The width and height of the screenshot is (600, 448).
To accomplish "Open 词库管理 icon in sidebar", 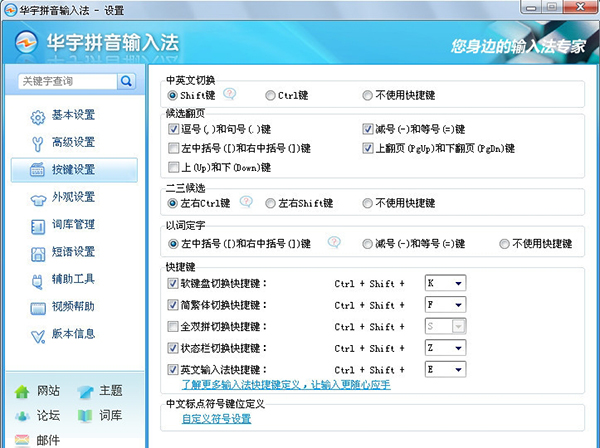I will pyautogui.click(x=38, y=225).
